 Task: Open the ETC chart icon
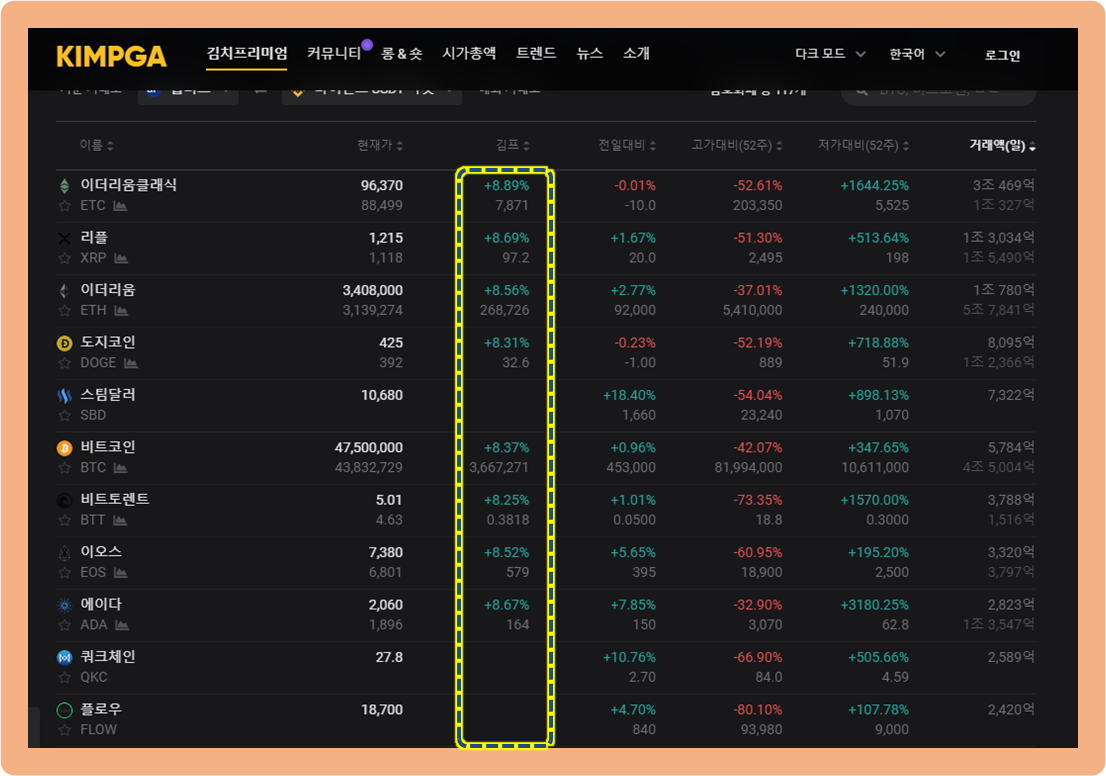click(121, 206)
